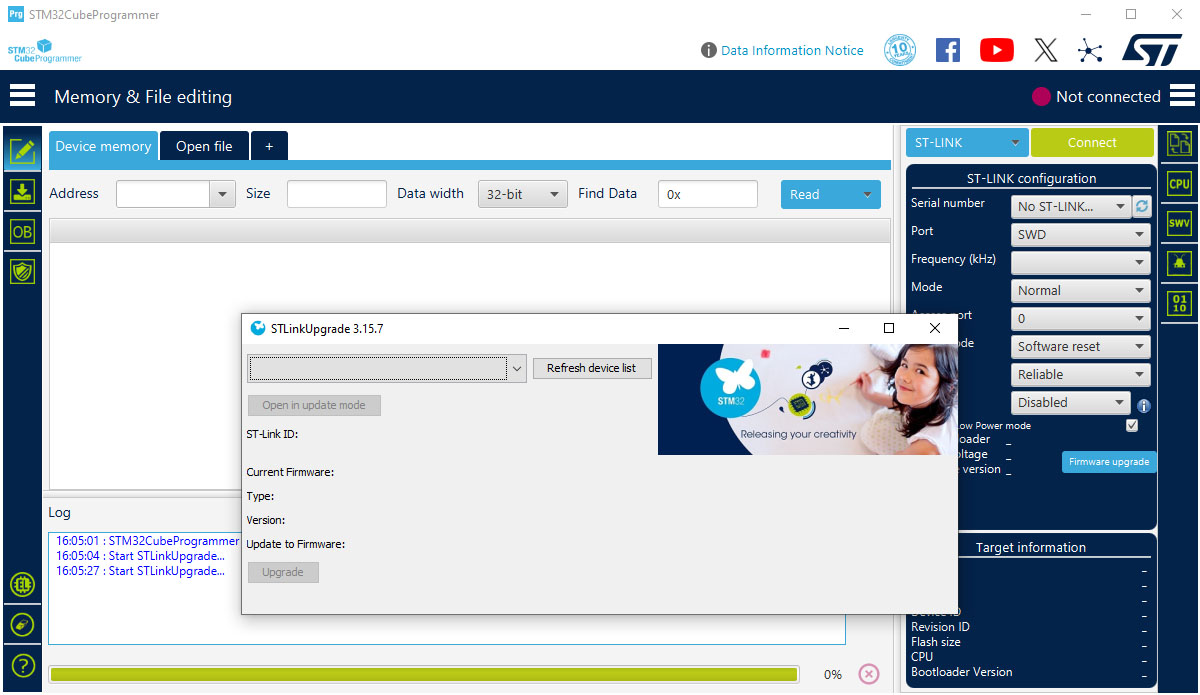Click the STM32CubeProgrammer logo
1200x695 pixels.
click(x=45, y=51)
